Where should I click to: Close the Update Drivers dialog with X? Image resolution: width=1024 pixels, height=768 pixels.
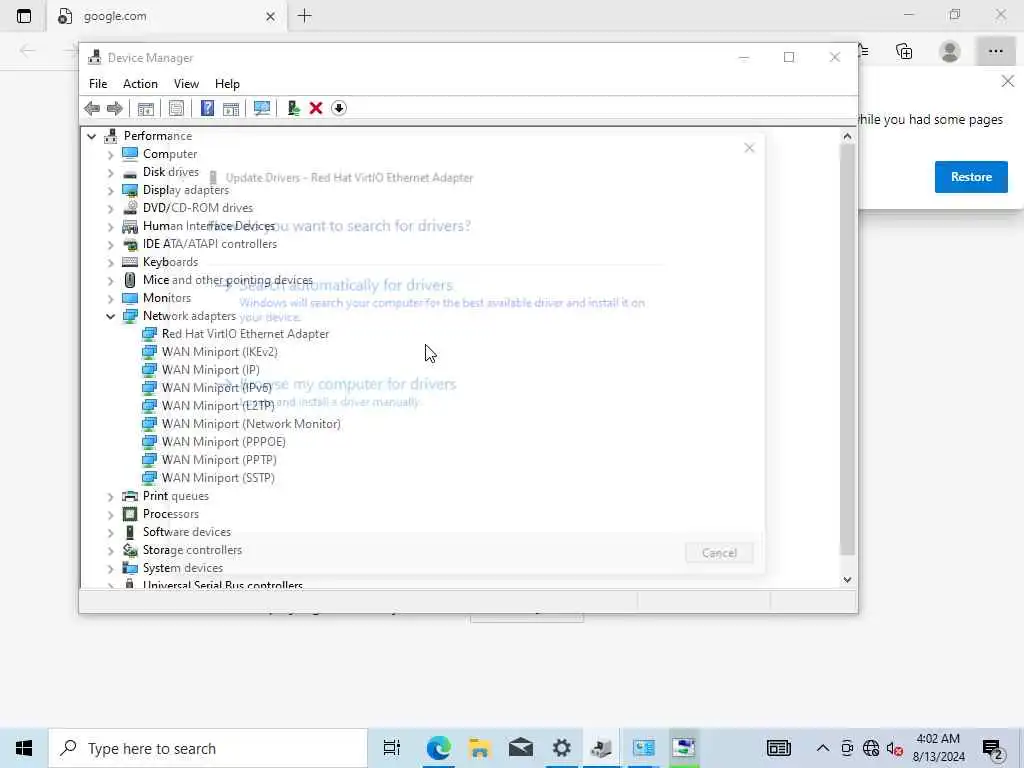pos(749,148)
